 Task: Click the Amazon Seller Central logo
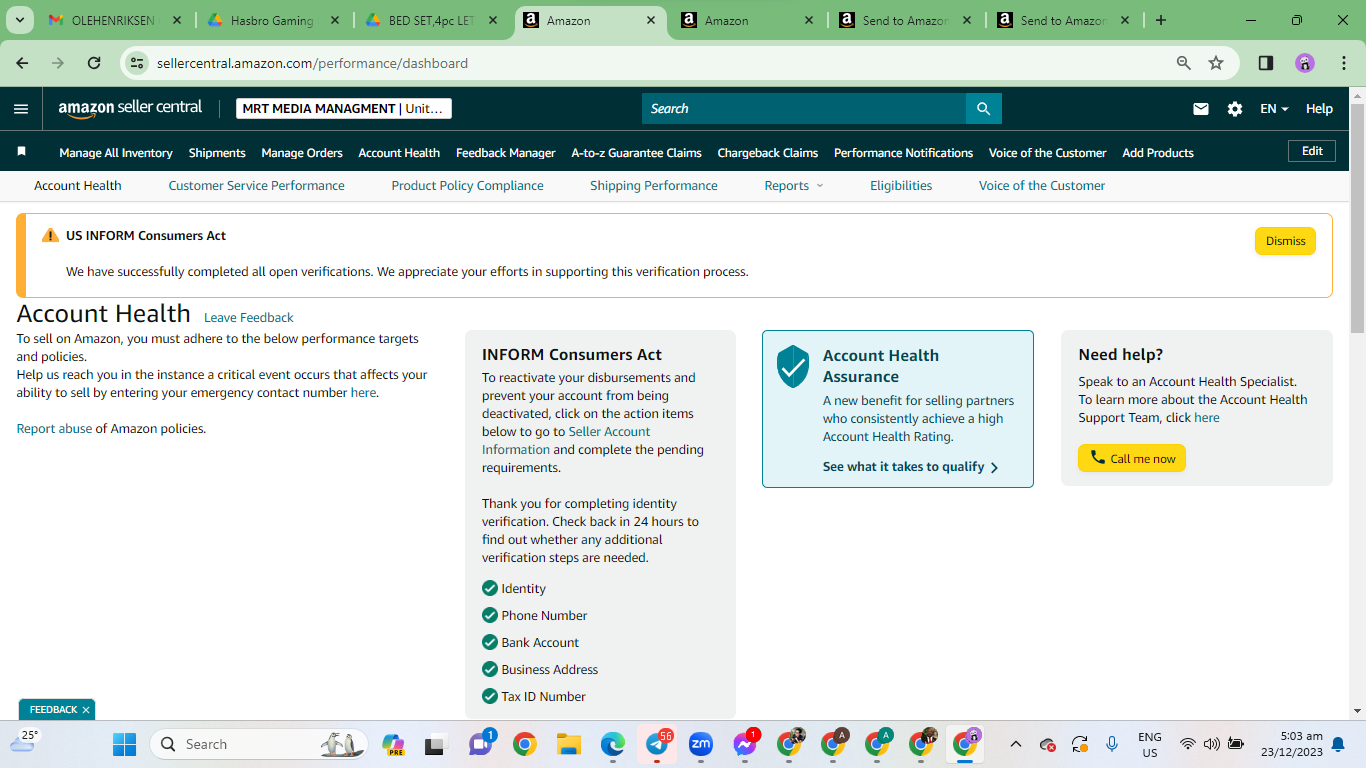pyautogui.click(x=130, y=108)
